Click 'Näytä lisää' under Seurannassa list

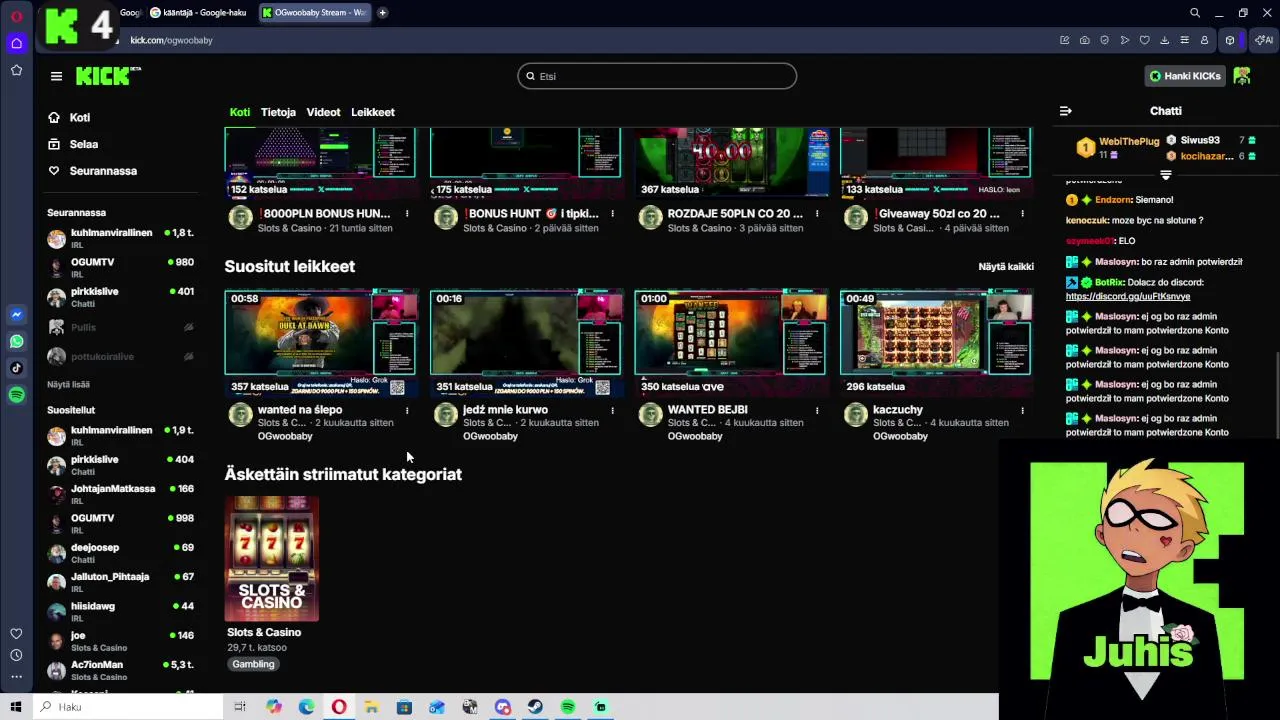point(68,384)
